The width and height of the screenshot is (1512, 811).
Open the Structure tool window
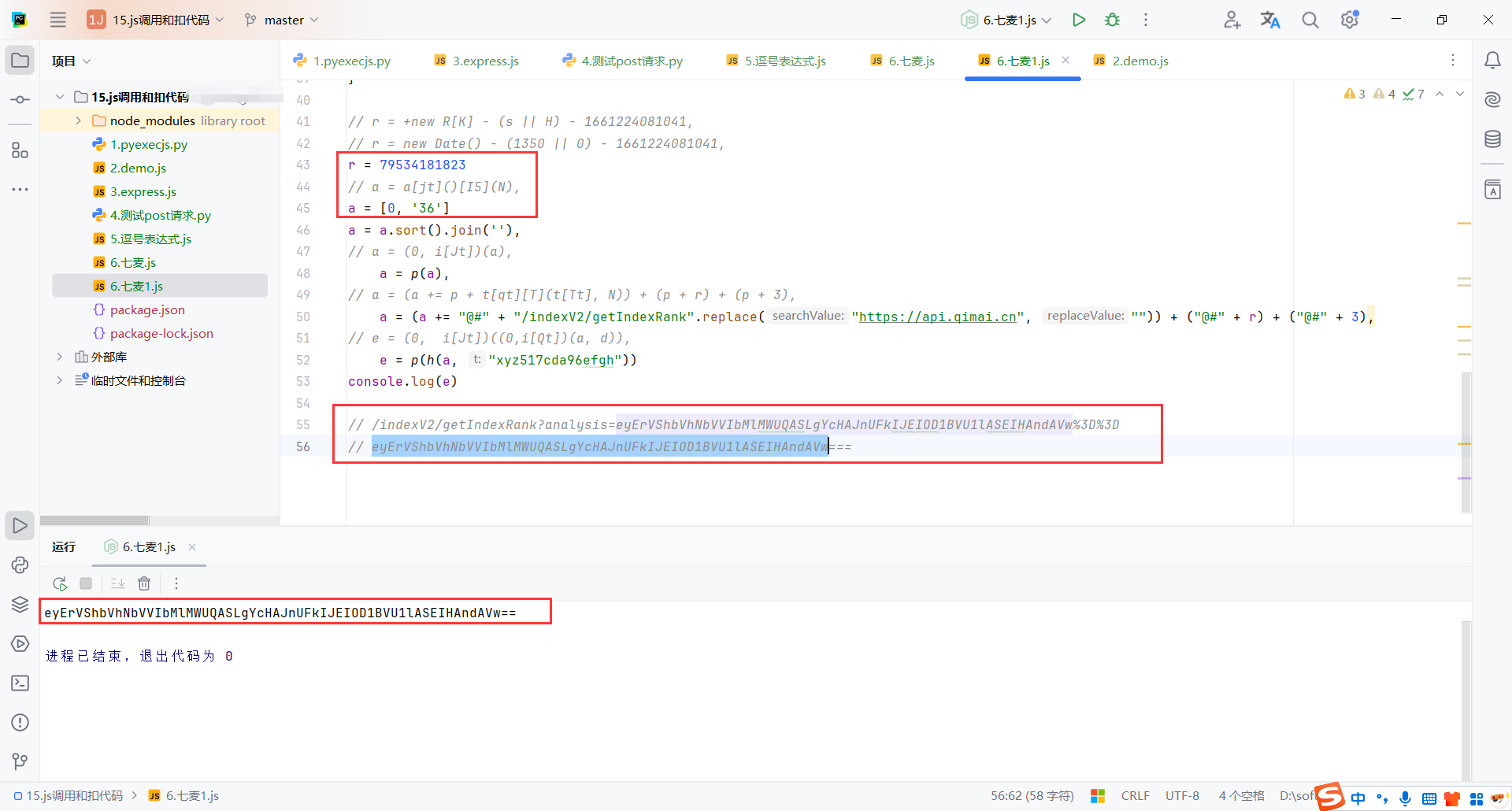(20, 150)
